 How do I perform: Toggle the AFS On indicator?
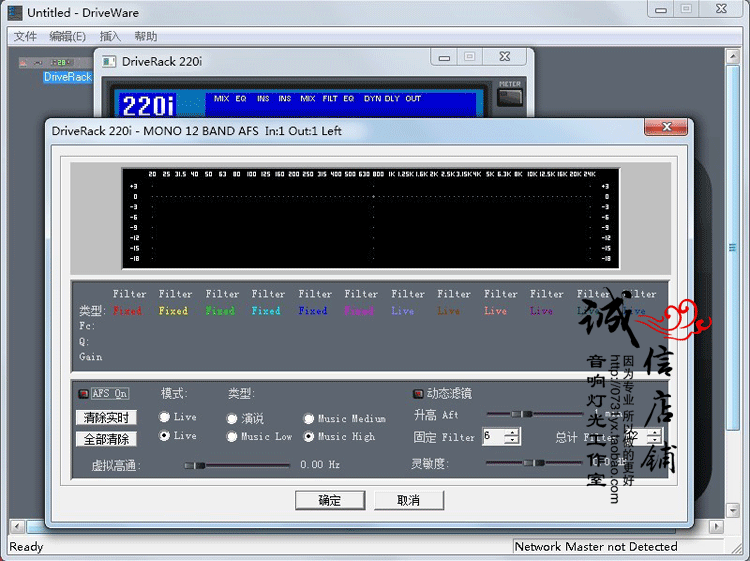[x=83, y=394]
